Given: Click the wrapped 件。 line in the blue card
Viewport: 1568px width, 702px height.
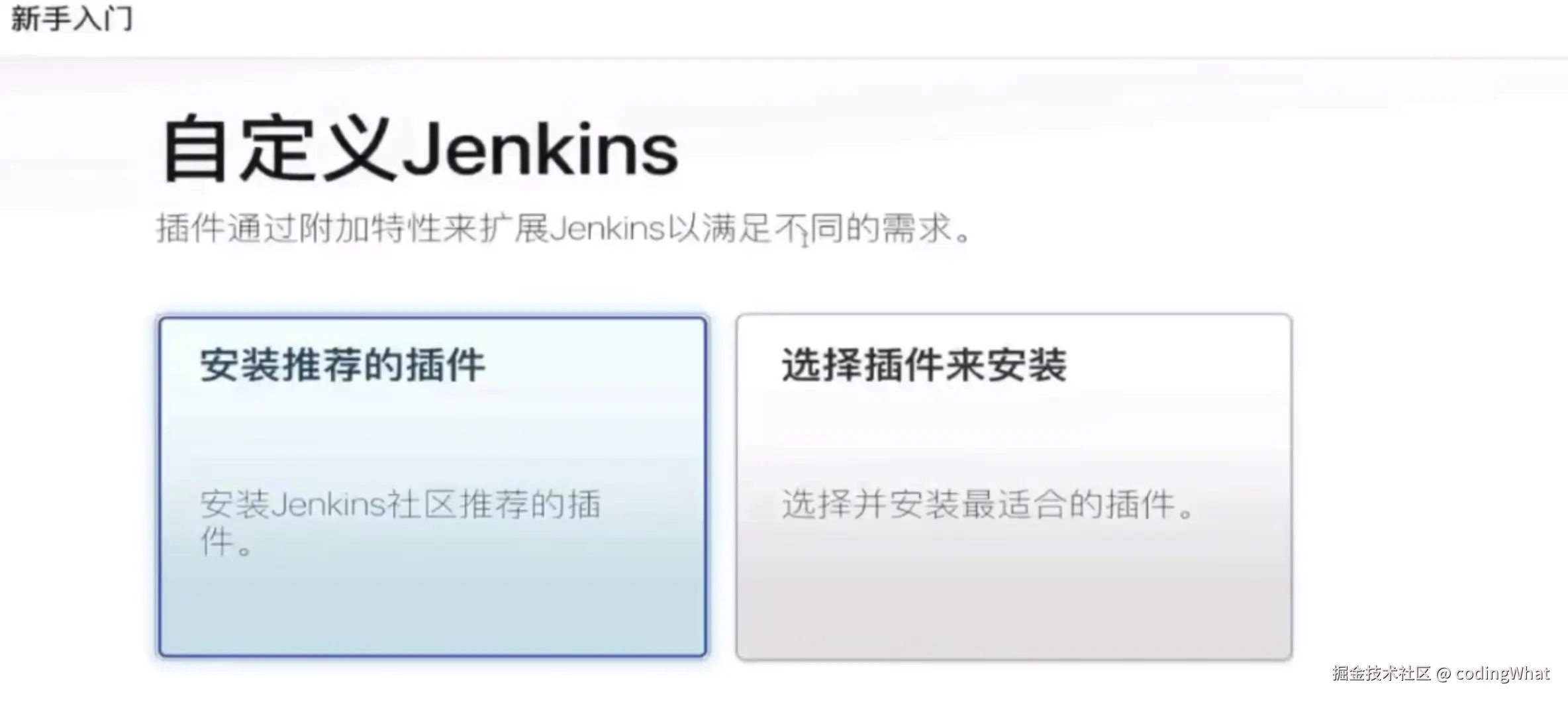Looking at the screenshot, I should [x=226, y=542].
